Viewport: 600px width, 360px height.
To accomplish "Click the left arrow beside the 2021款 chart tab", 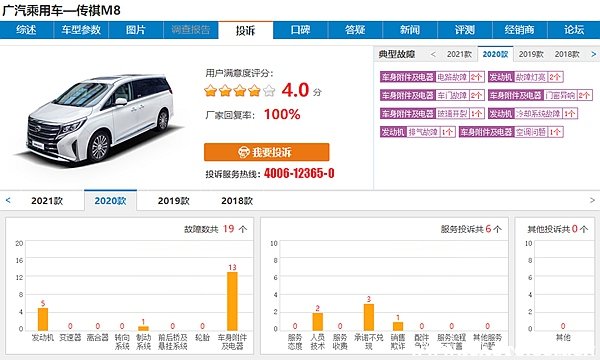I will coord(8,200).
